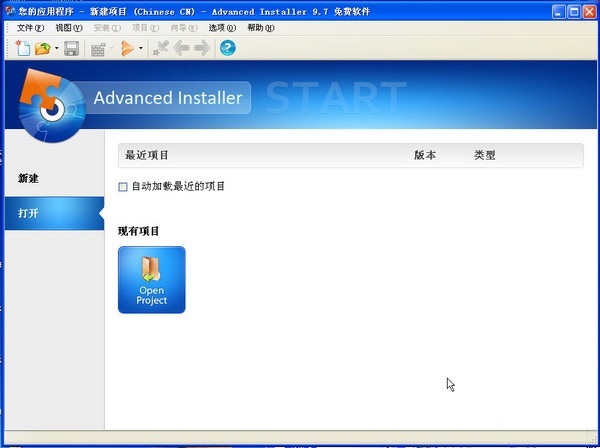The height and width of the screenshot is (448, 600).
Task: Open the 视图 menu
Action: click(x=69, y=28)
